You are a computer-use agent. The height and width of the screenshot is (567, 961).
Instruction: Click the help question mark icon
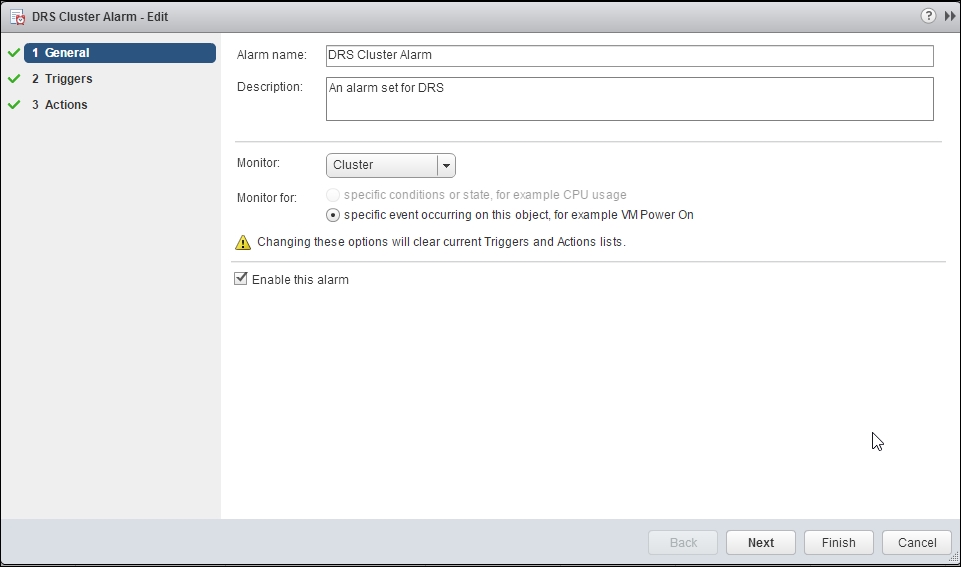click(x=928, y=16)
